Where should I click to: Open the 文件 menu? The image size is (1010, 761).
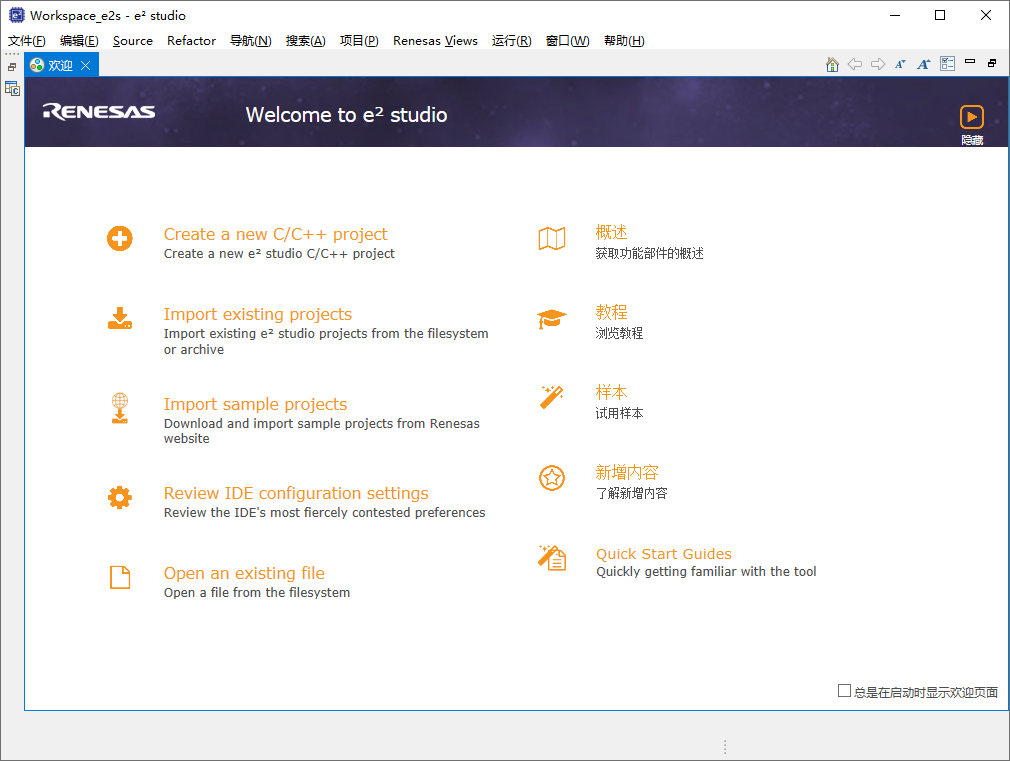point(25,41)
